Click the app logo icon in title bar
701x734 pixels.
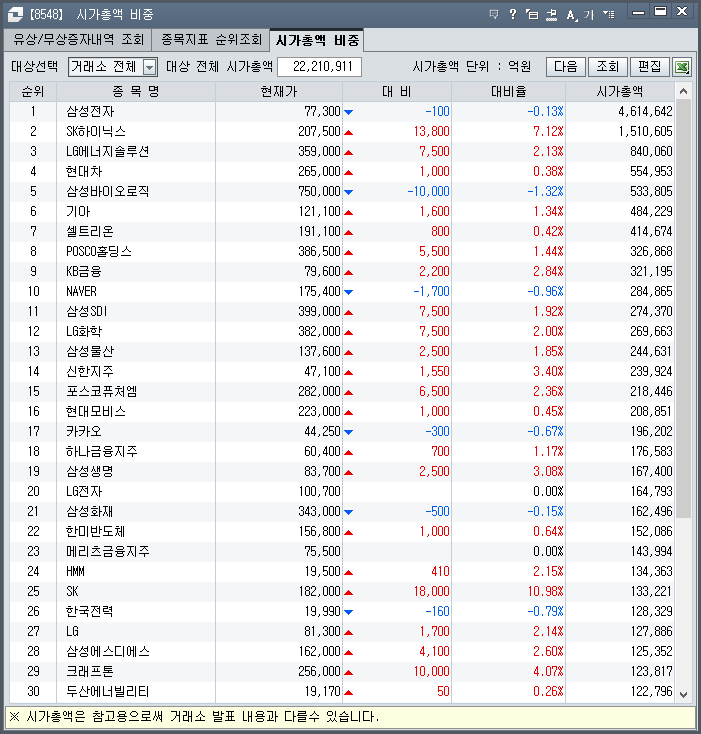click(x=15, y=15)
